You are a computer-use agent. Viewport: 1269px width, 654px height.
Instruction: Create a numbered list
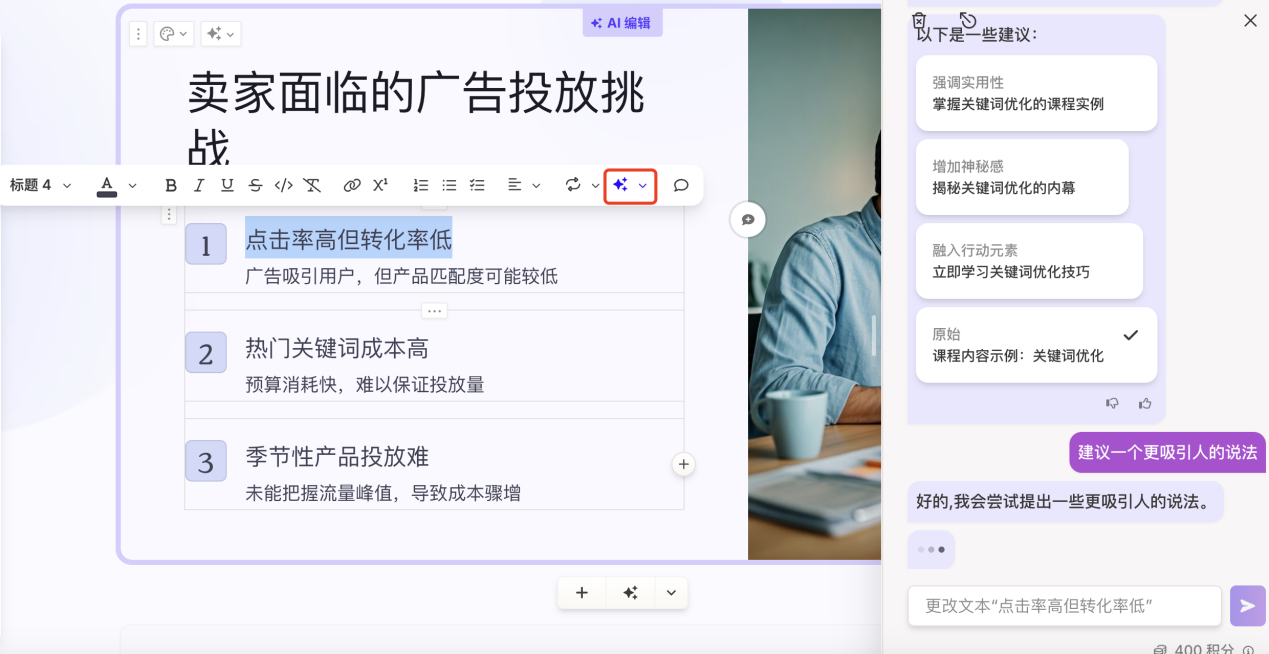(x=421, y=185)
